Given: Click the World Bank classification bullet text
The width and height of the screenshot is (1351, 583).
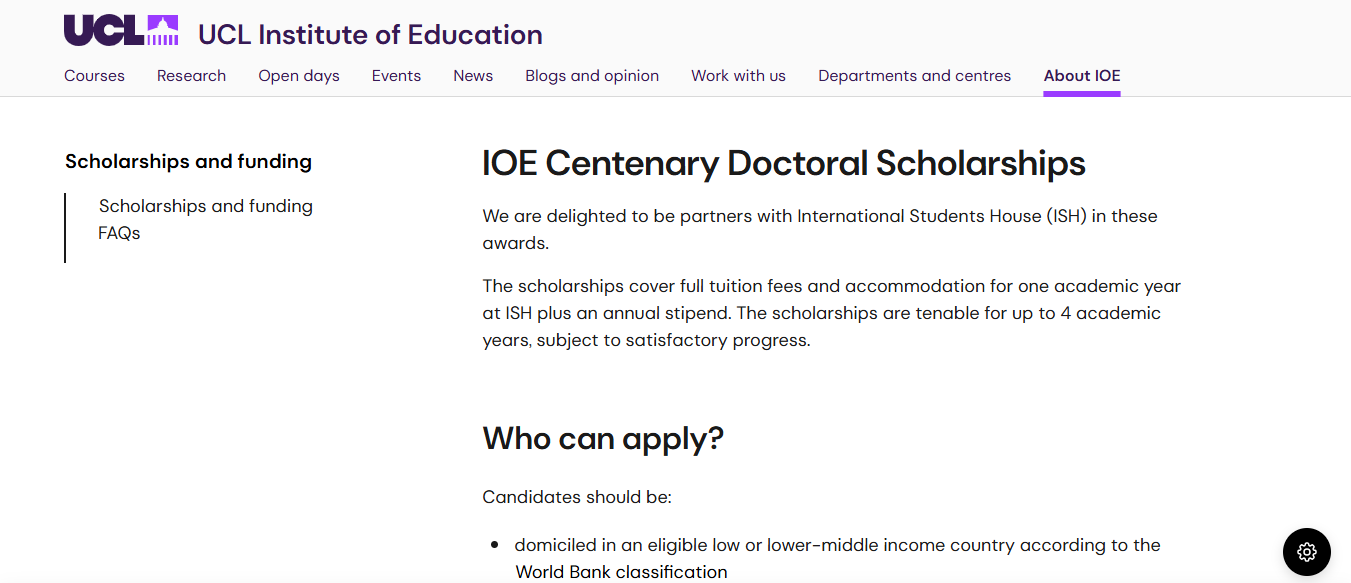Looking at the screenshot, I should pos(620,571).
